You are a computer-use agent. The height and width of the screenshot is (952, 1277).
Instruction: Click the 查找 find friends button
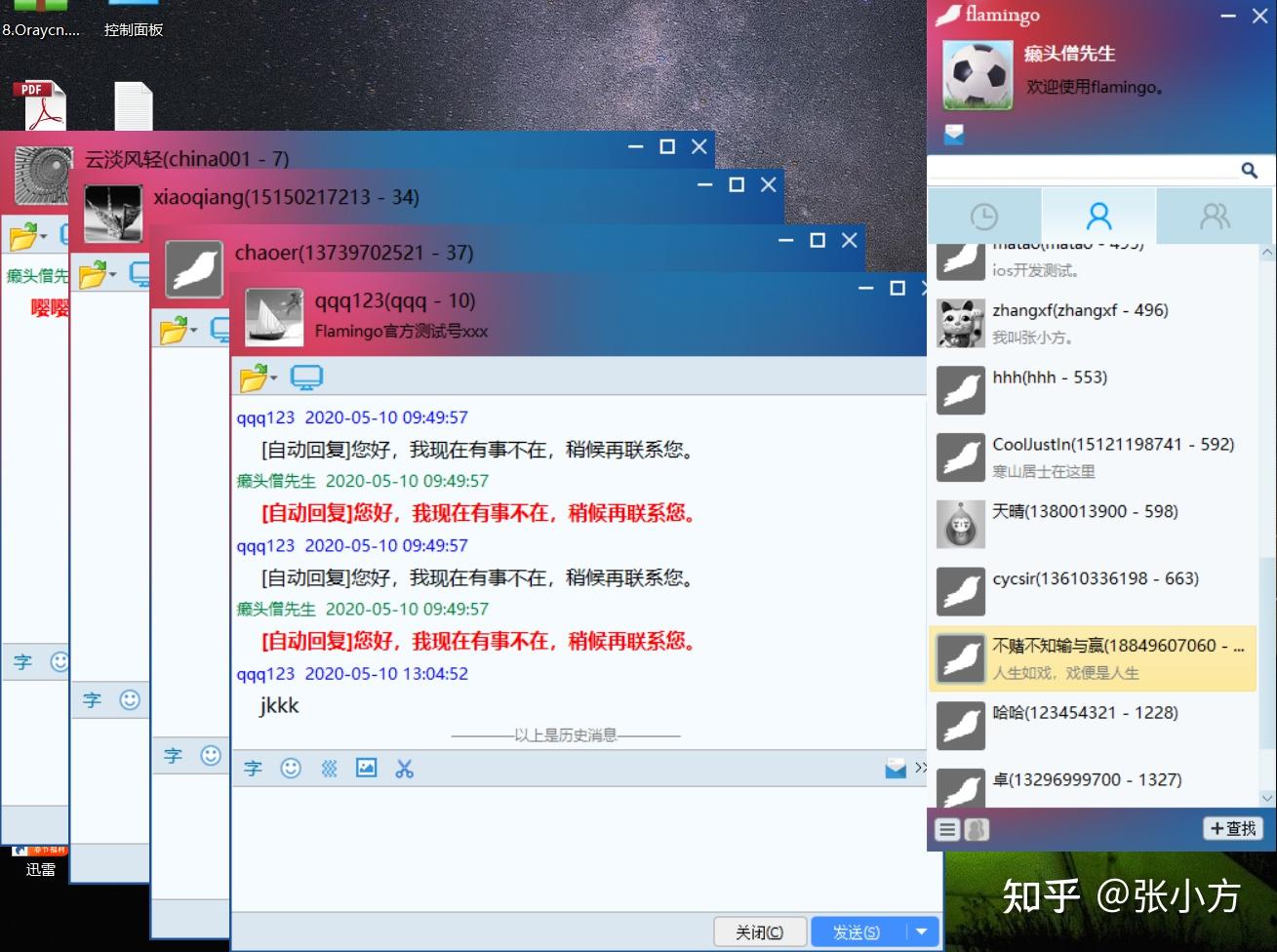pyautogui.click(x=1233, y=828)
